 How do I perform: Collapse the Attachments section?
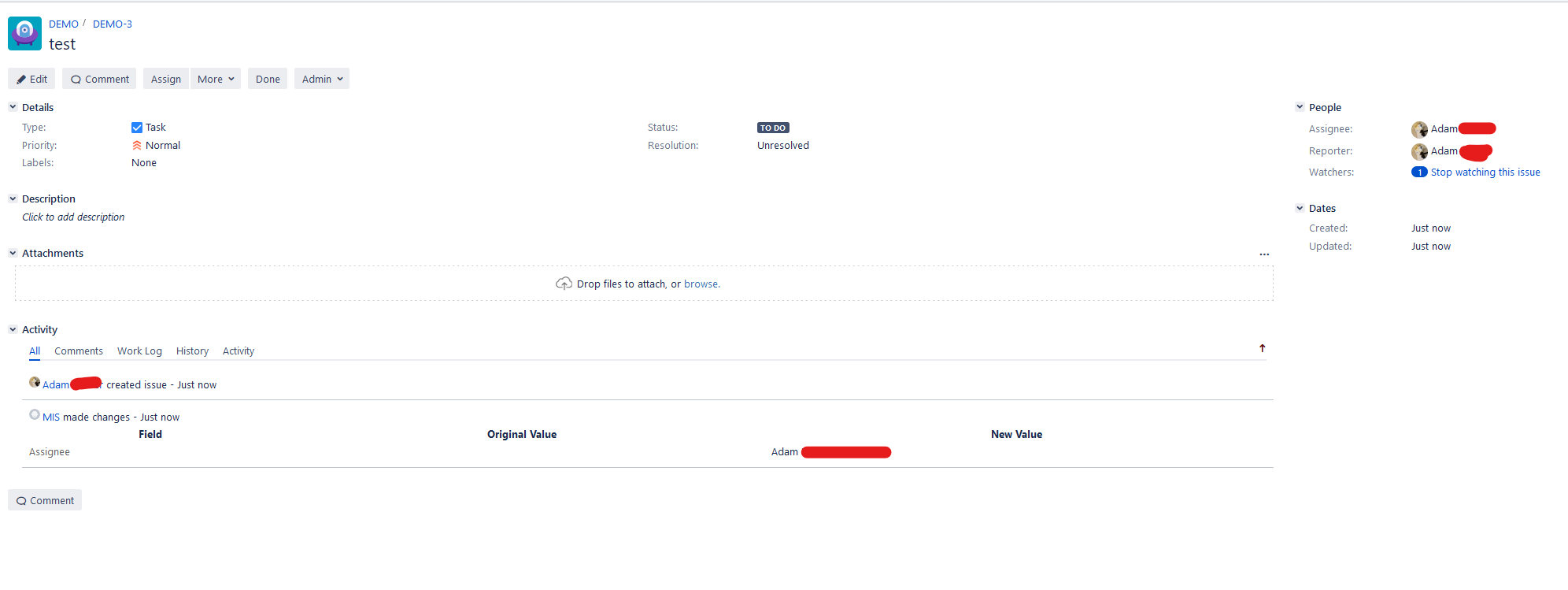[x=13, y=253]
